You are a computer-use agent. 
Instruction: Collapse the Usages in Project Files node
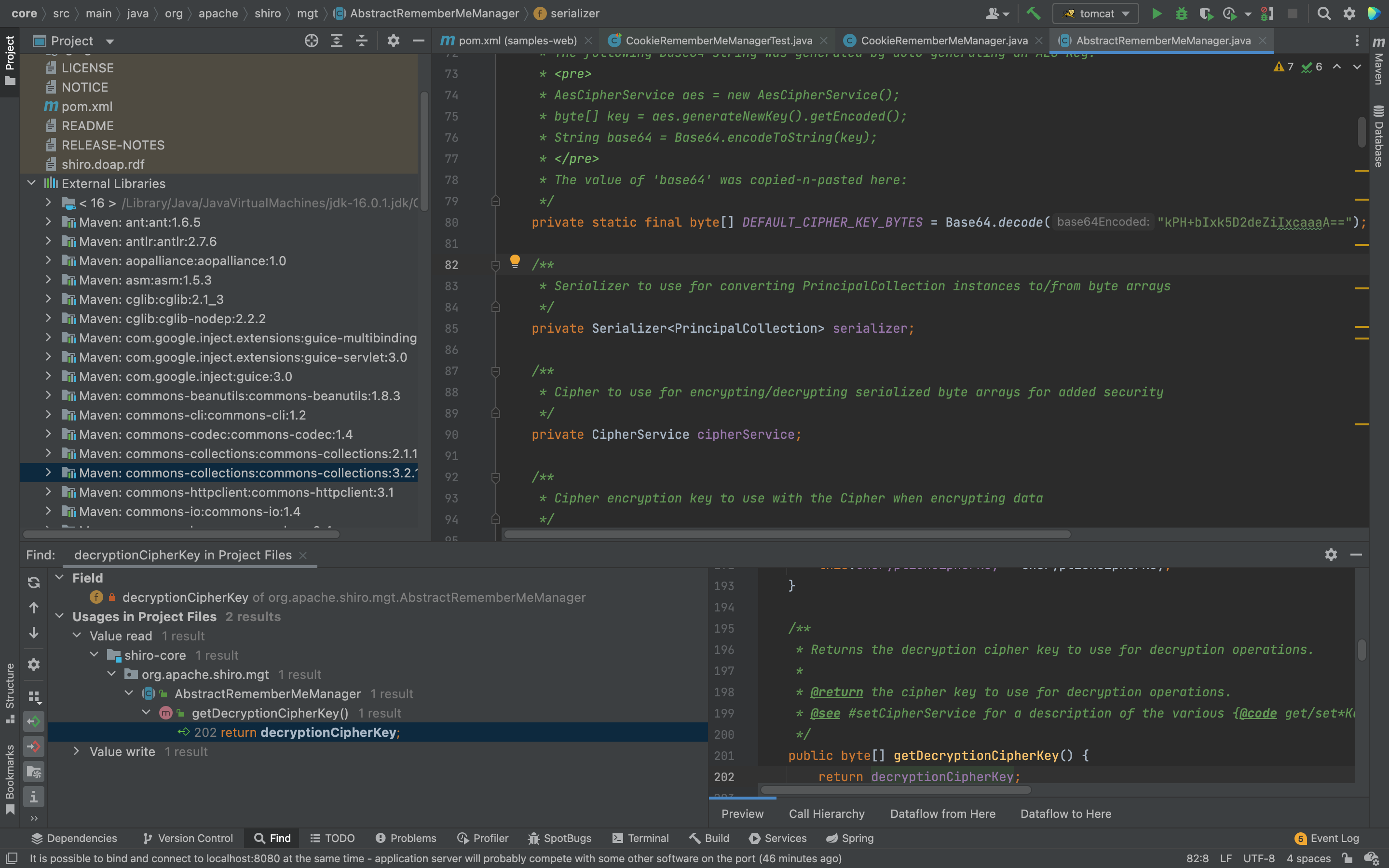click(59, 616)
